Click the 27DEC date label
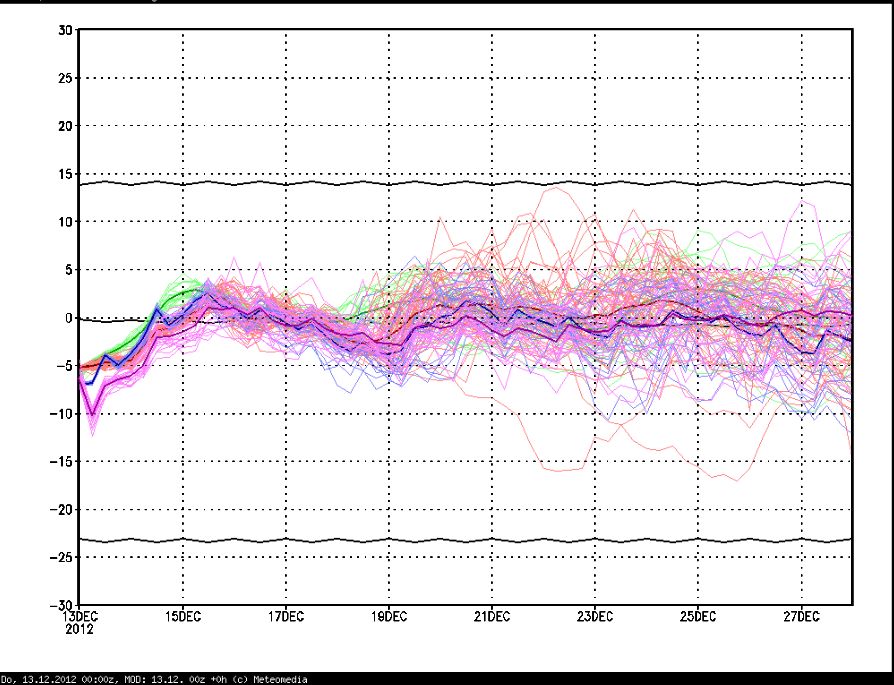The height and width of the screenshot is (685, 894). (801, 617)
